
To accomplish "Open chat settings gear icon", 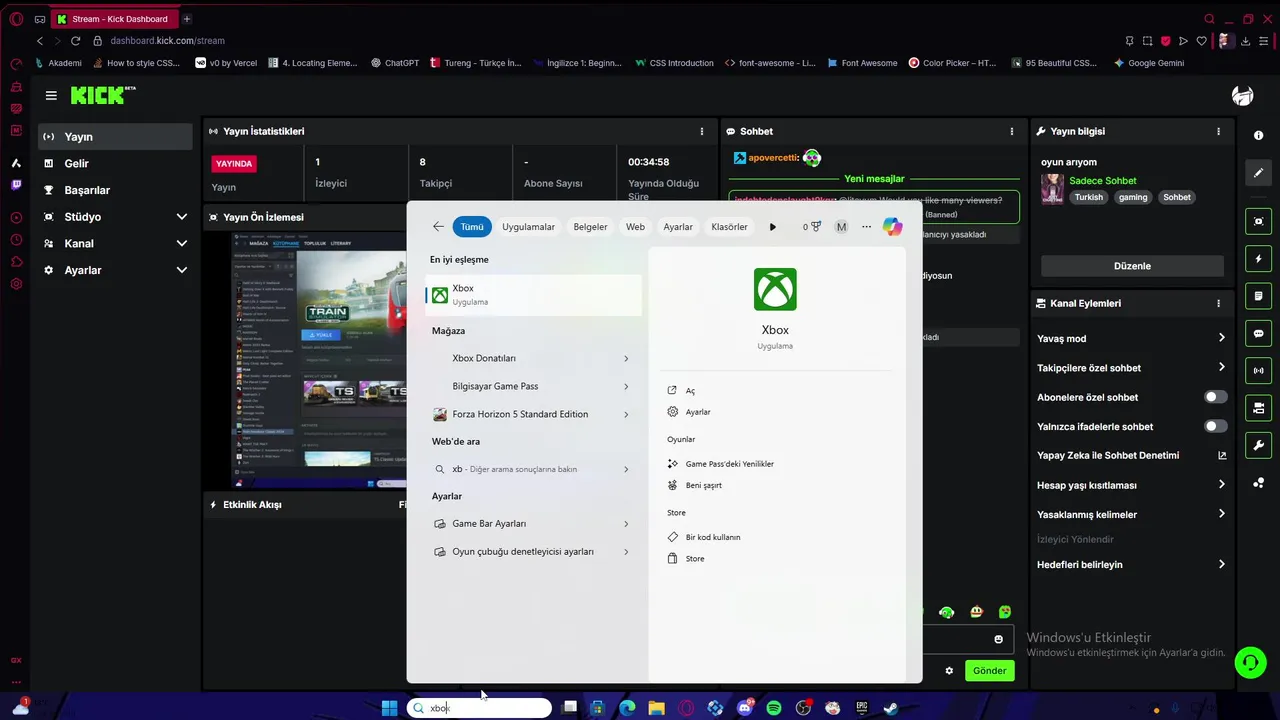I will (949, 670).
